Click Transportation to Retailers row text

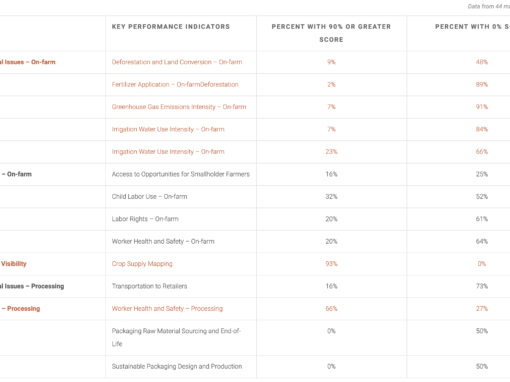point(149,286)
